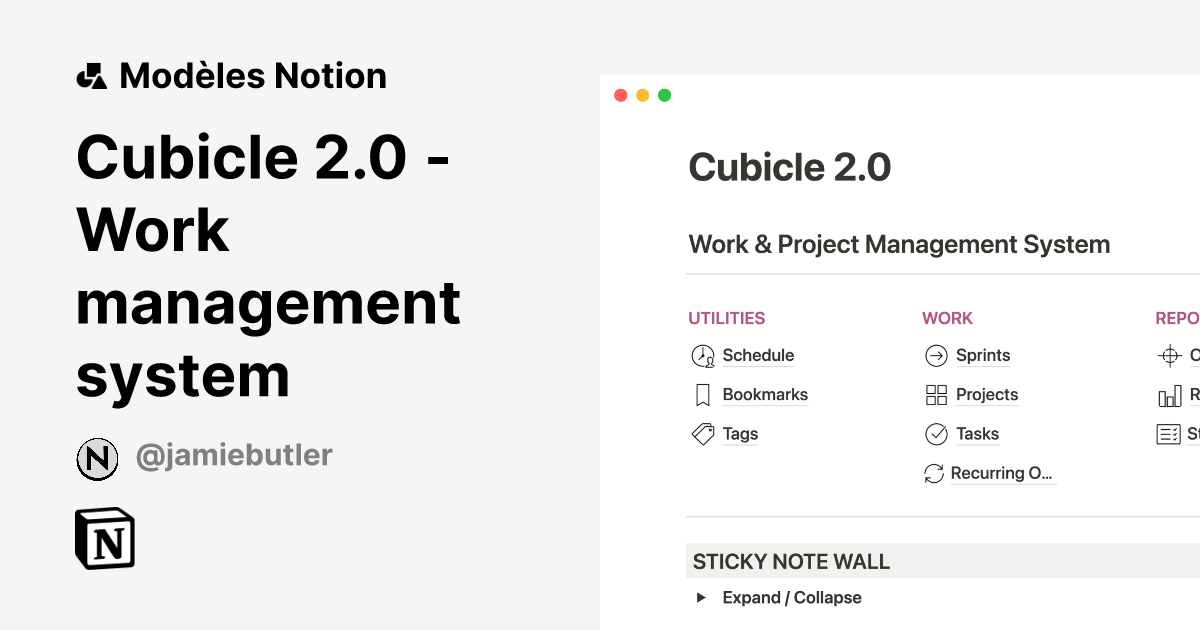
Task: Open the Sprints page link
Action: (983, 355)
